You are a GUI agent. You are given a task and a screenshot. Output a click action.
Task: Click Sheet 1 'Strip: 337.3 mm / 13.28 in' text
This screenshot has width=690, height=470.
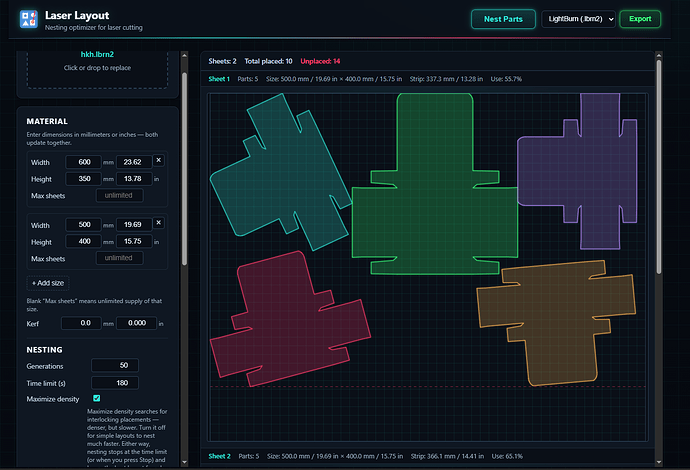click(446, 79)
